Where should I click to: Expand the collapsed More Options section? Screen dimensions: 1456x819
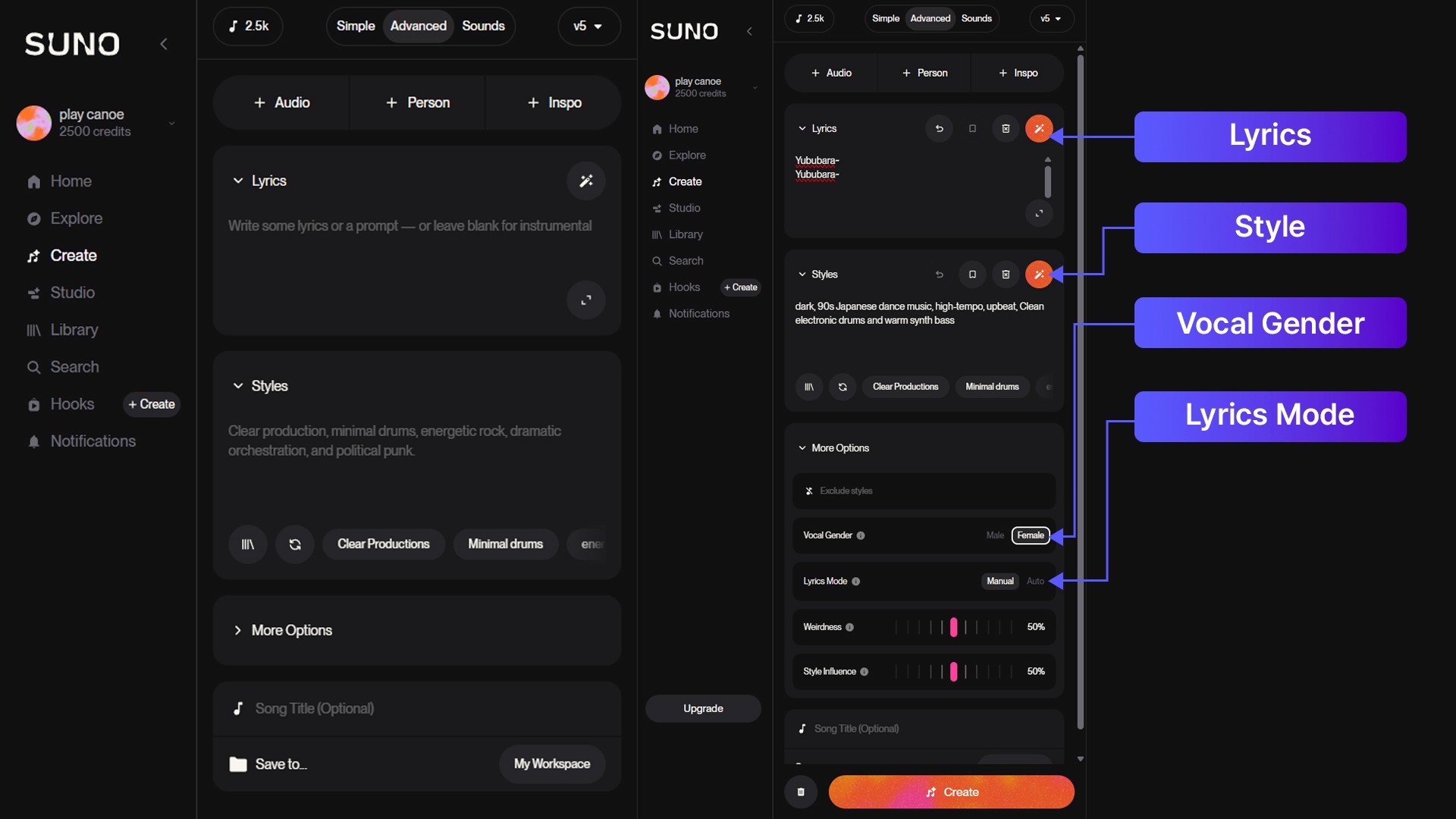(x=291, y=630)
